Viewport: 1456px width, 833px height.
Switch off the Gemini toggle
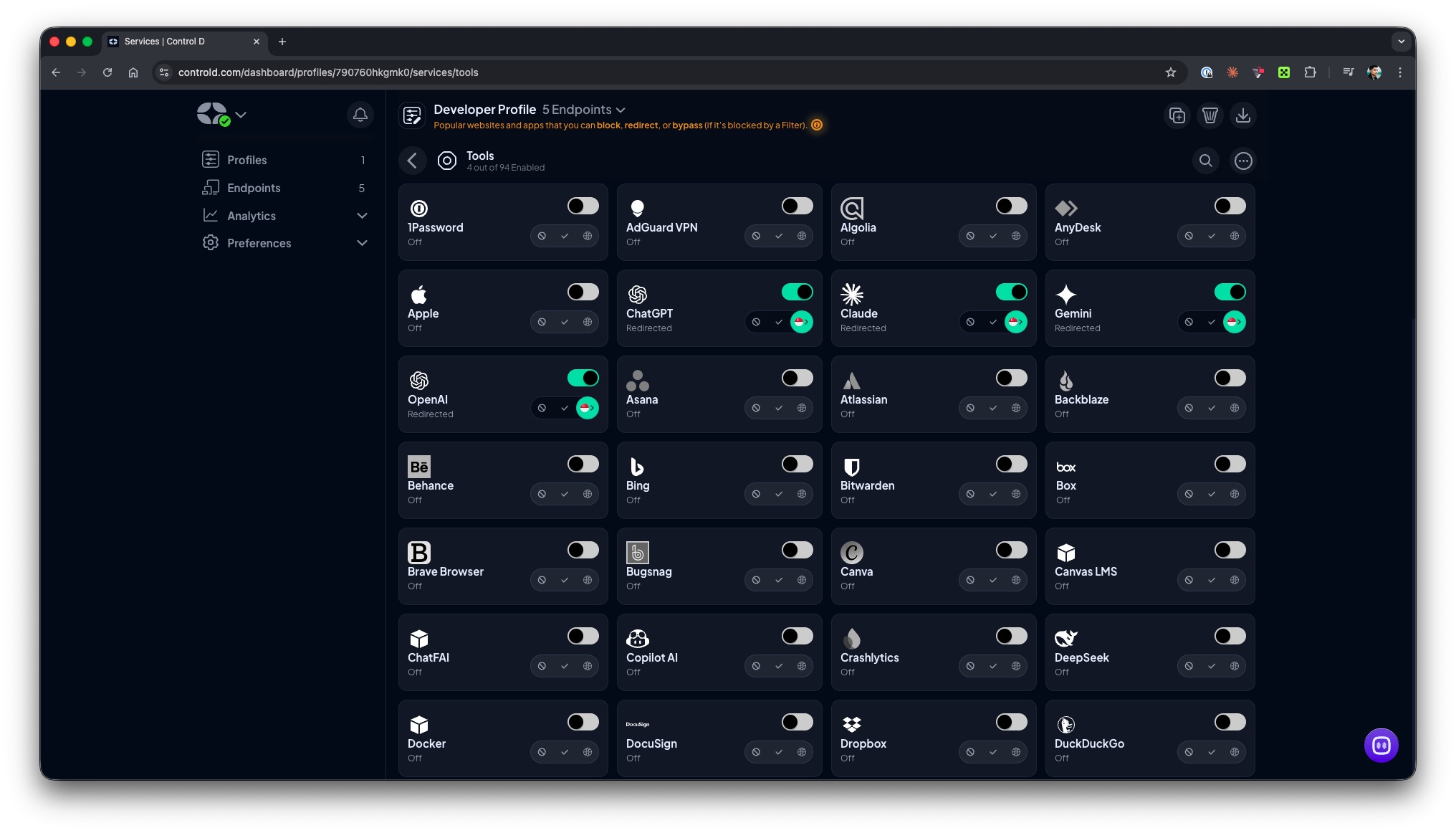pos(1230,292)
